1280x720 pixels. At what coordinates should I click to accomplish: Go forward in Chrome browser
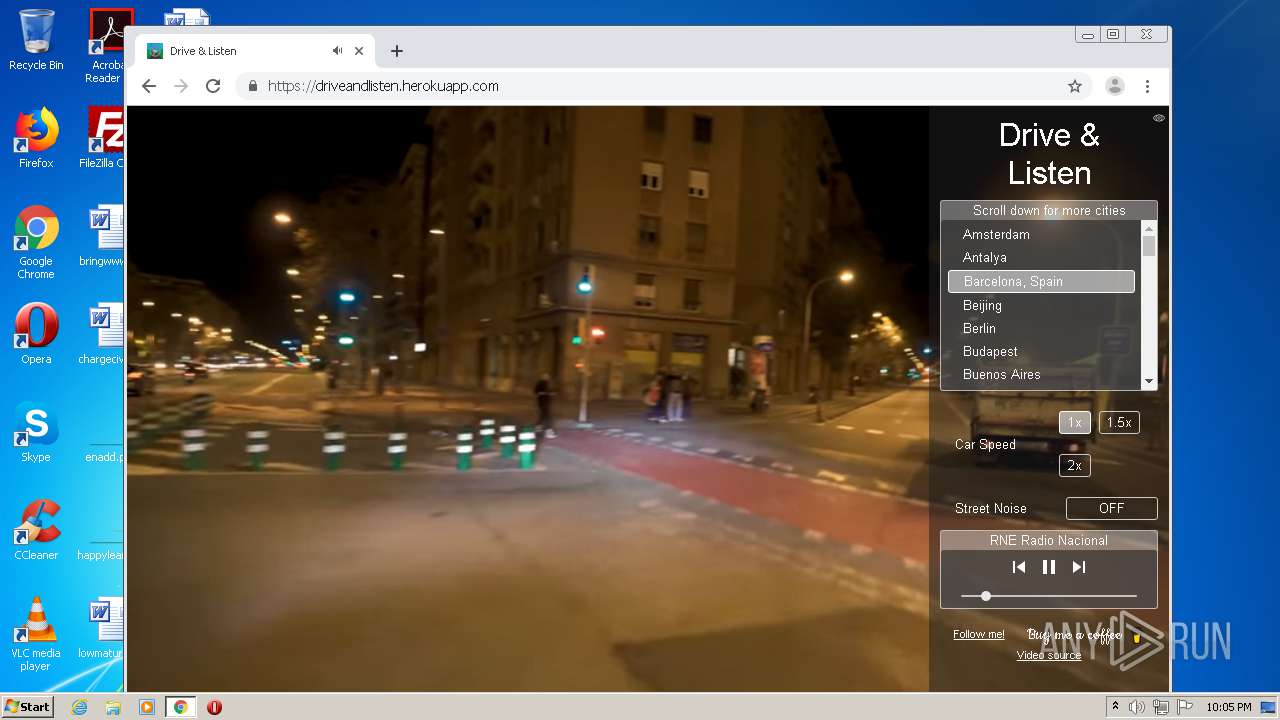181,86
